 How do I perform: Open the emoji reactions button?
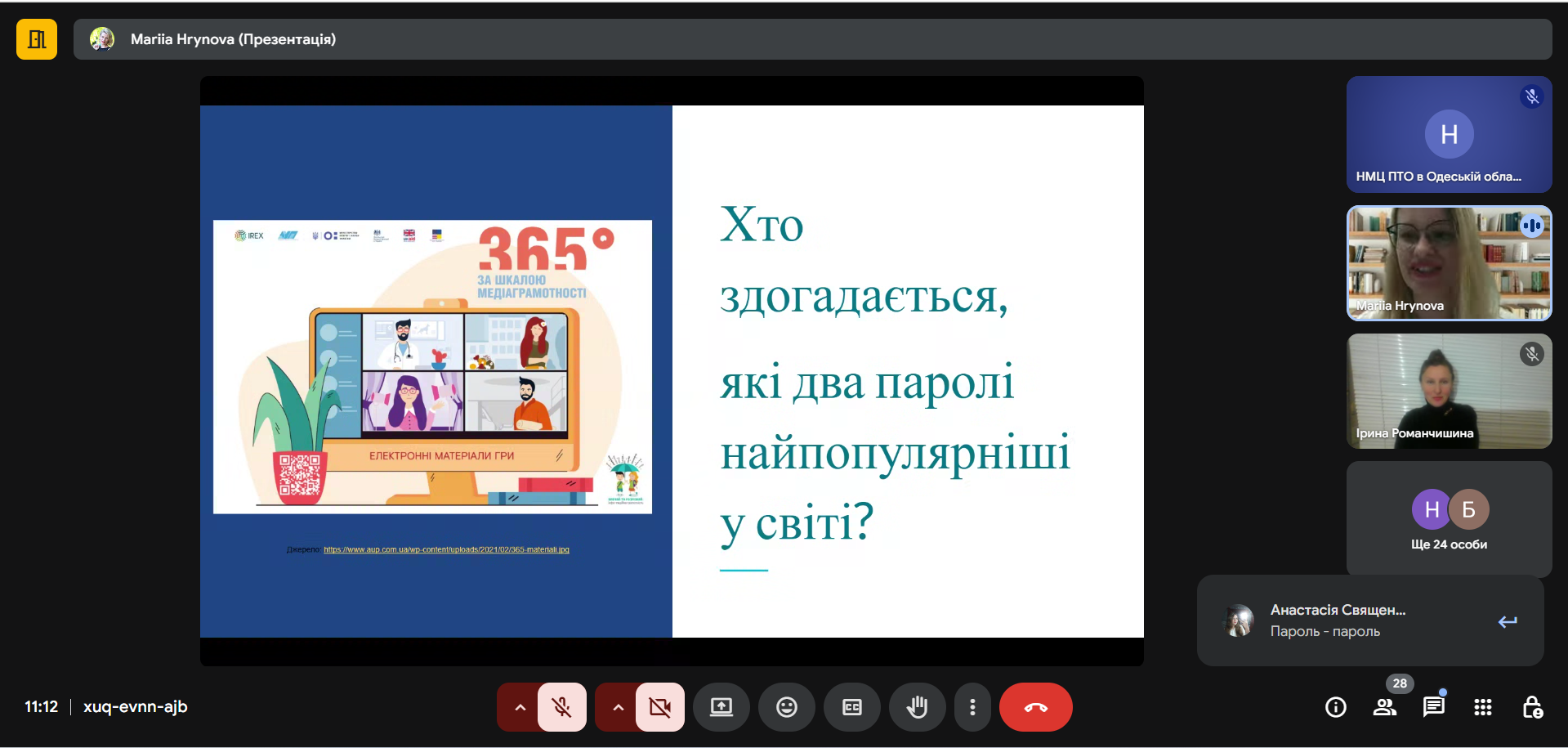[x=786, y=707]
